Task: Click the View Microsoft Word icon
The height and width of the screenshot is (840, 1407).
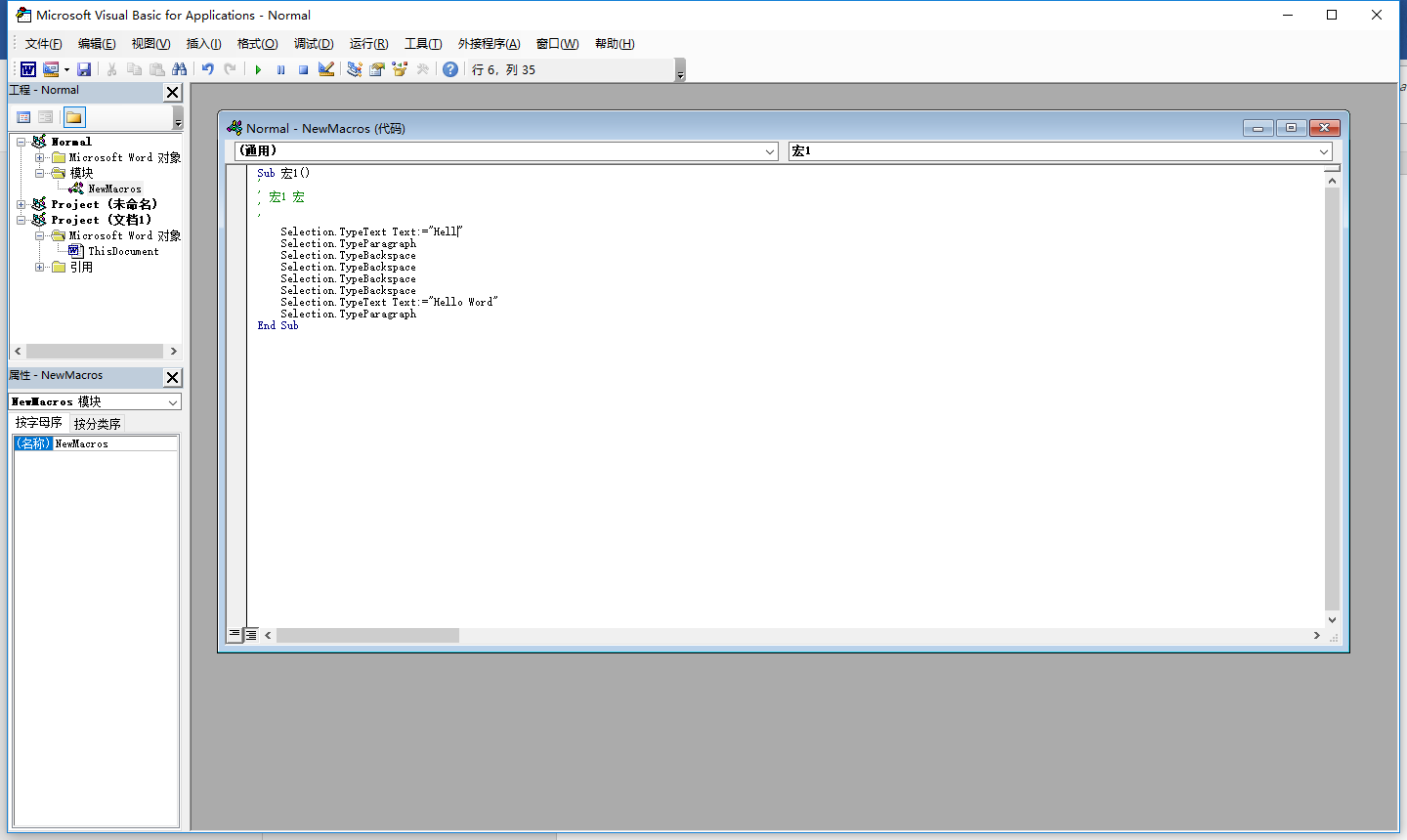Action: click(x=28, y=69)
